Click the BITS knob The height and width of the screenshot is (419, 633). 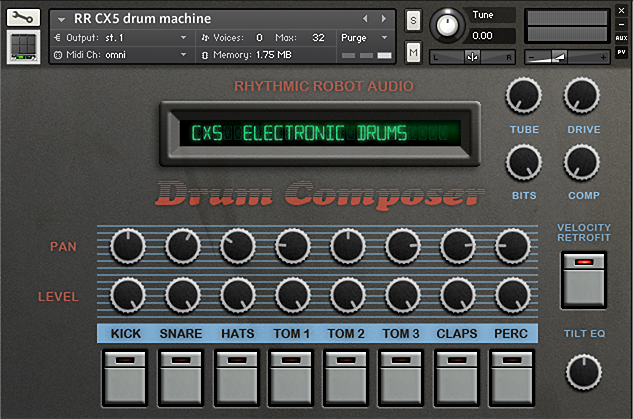[524, 162]
